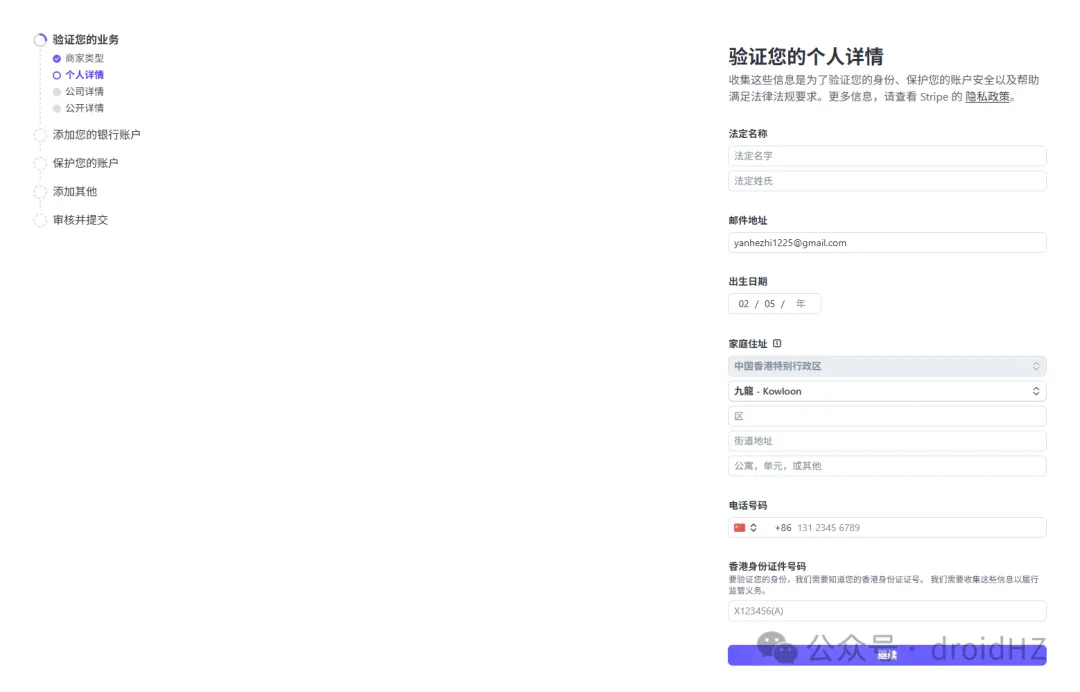Click the dashed circle icon beside 保护您的账户
The height and width of the screenshot is (692, 1080).
pos(40,163)
